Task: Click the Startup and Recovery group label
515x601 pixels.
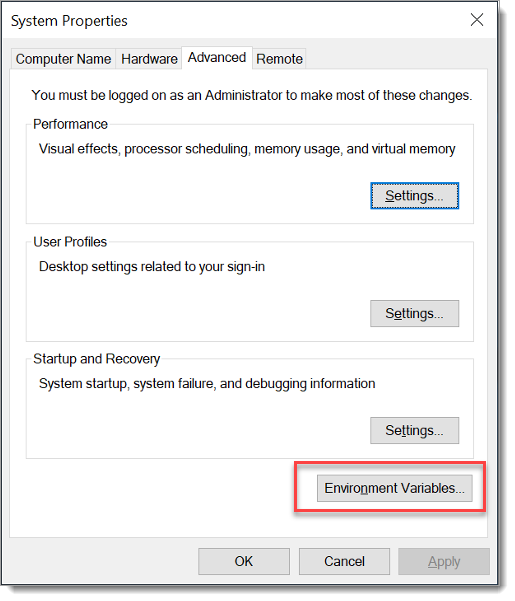Action: (97, 359)
